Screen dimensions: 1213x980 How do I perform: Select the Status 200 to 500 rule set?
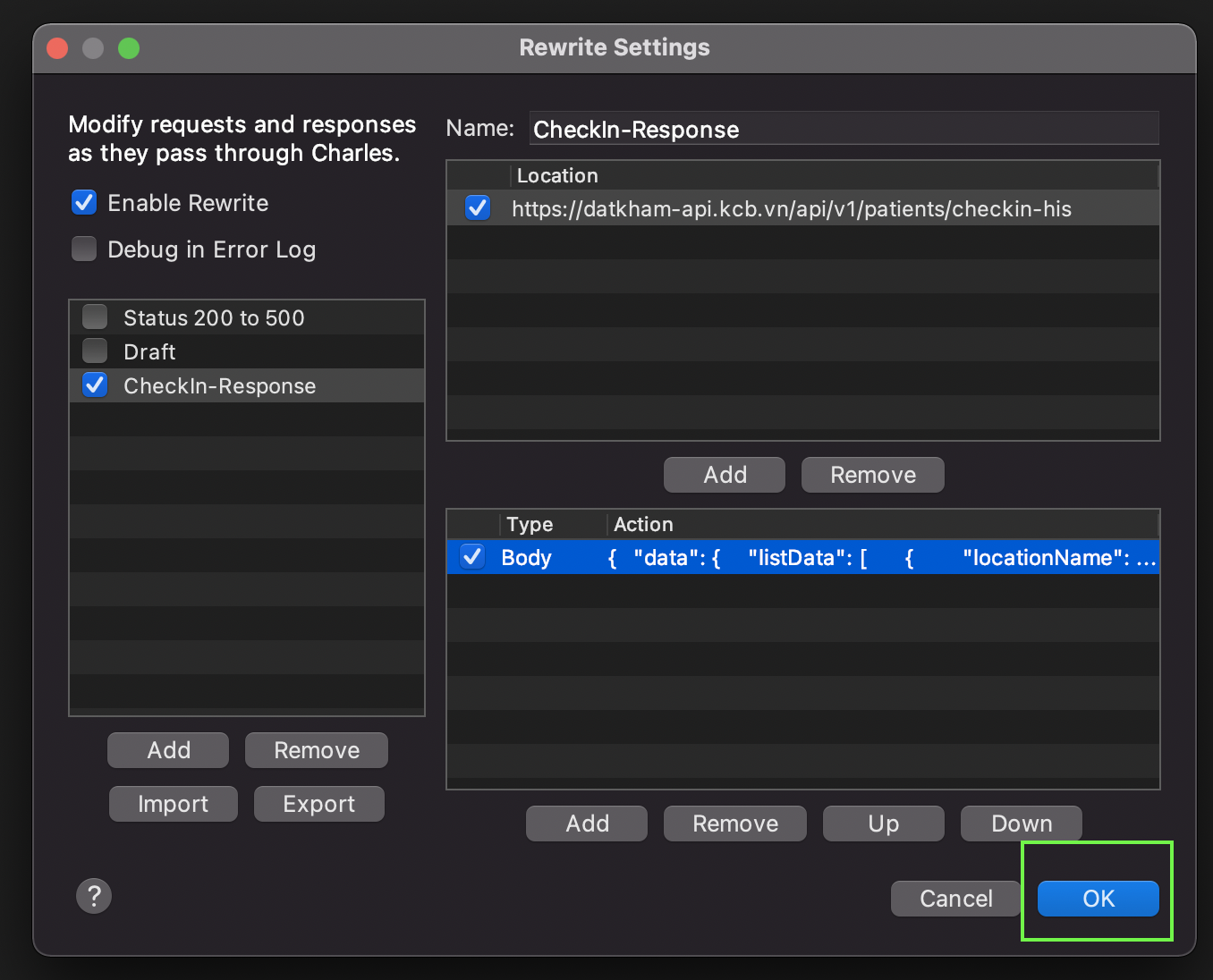pyautogui.click(x=247, y=317)
